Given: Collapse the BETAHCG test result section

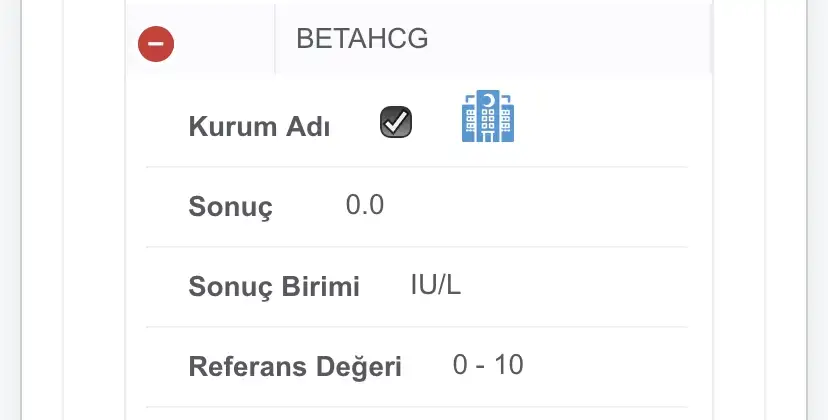Looking at the screenshot, I should coord(156,44).
